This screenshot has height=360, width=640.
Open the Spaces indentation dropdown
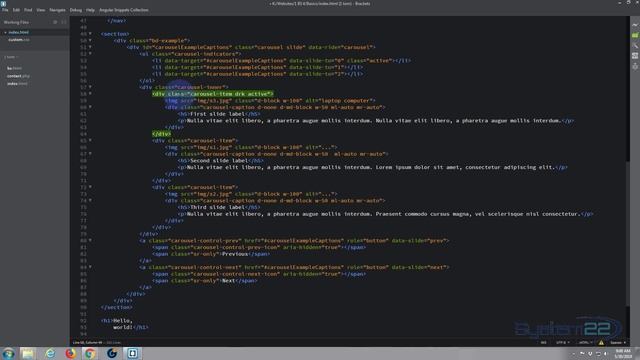tap(618, 342)
